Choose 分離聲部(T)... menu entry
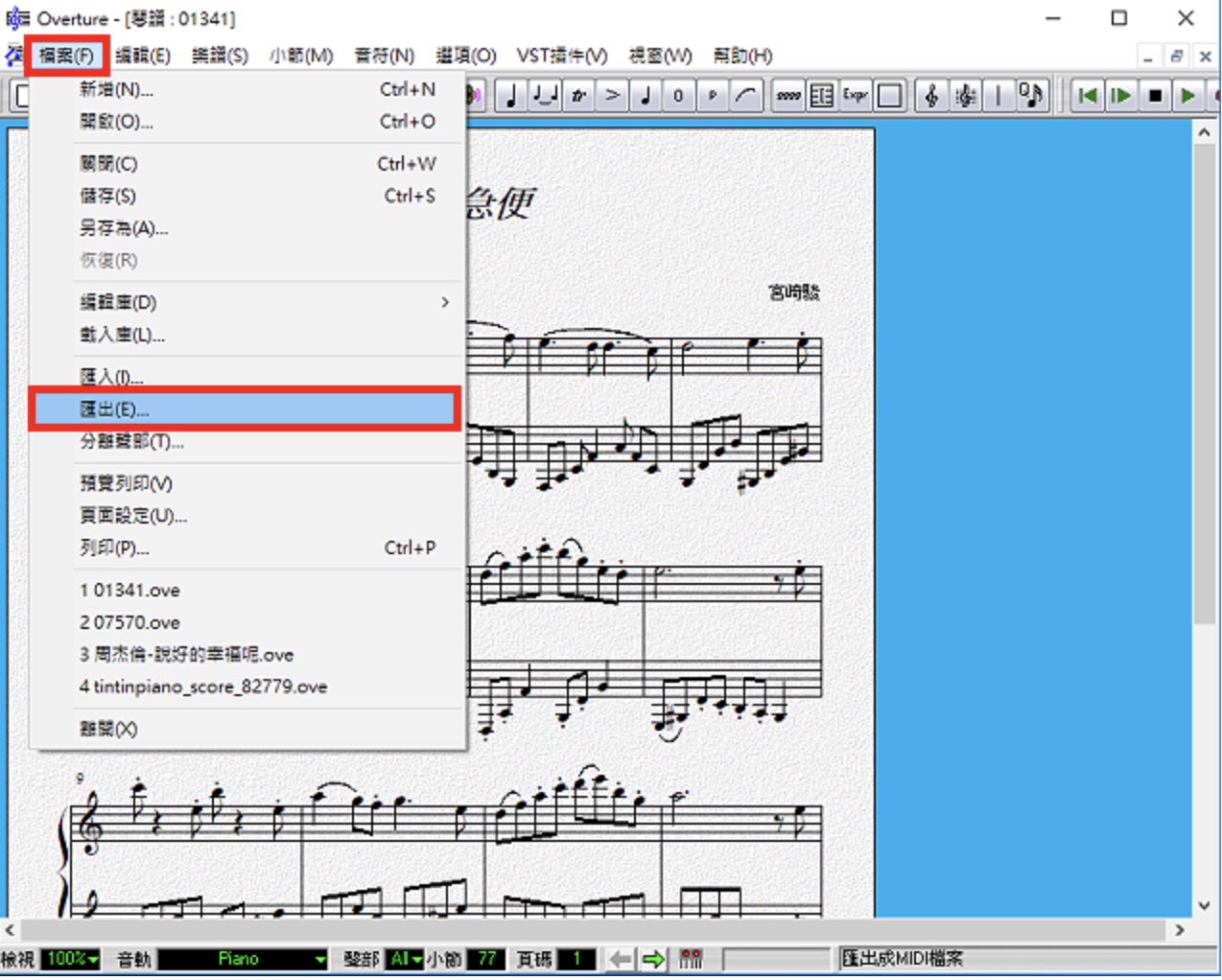The height and width of the screenshot is (980, 1222). click(247, 441)
